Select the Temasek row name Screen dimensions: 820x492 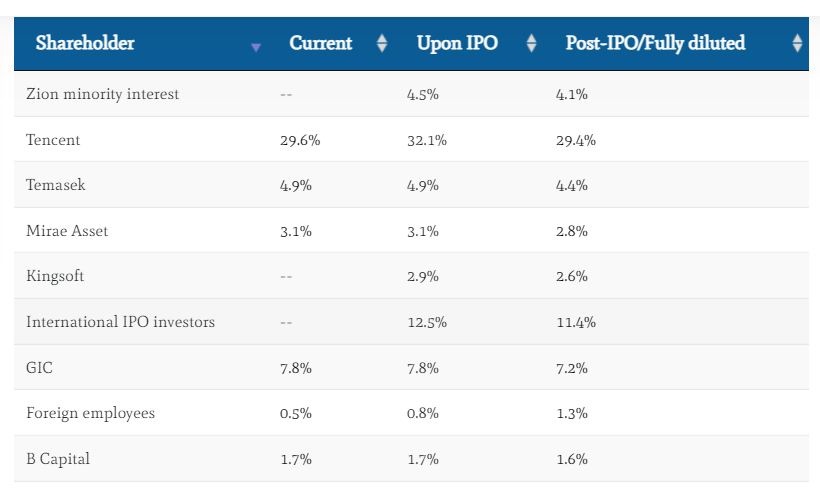tap(56, 185)
